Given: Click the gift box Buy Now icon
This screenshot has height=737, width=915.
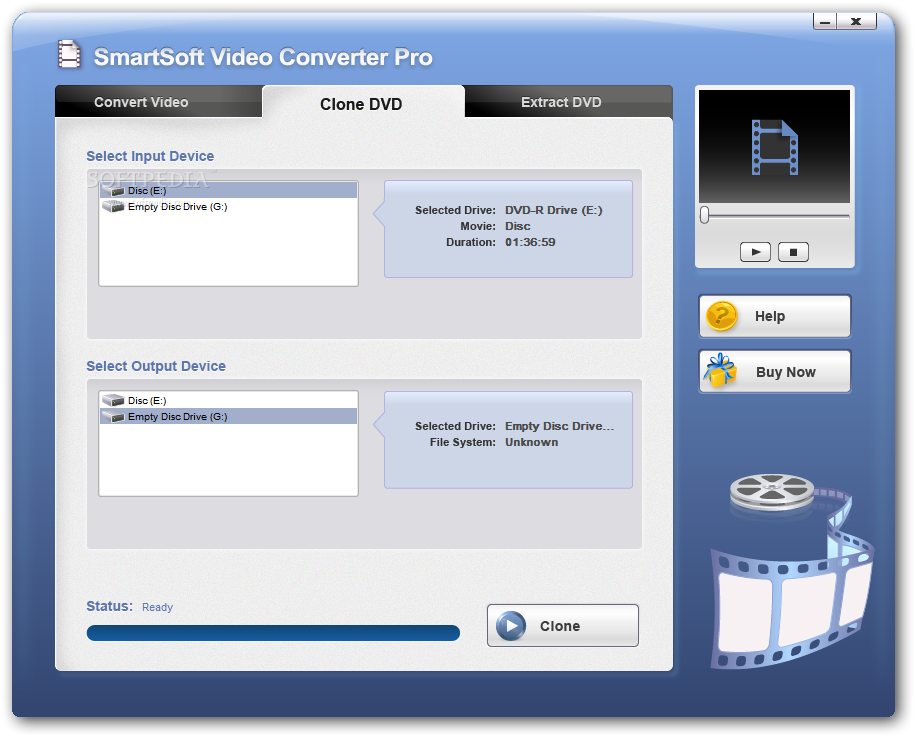Looking at the screenshot, I should click(x=720, y=370).
